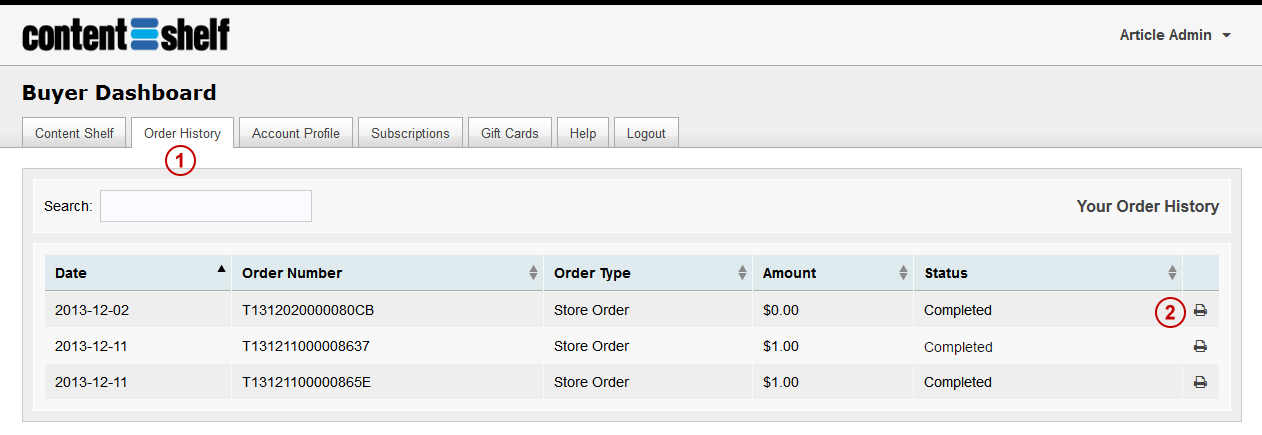Open the Gift Cards tab
Image resolution: width=1262 pixels, height=435 pixels.
509,133
